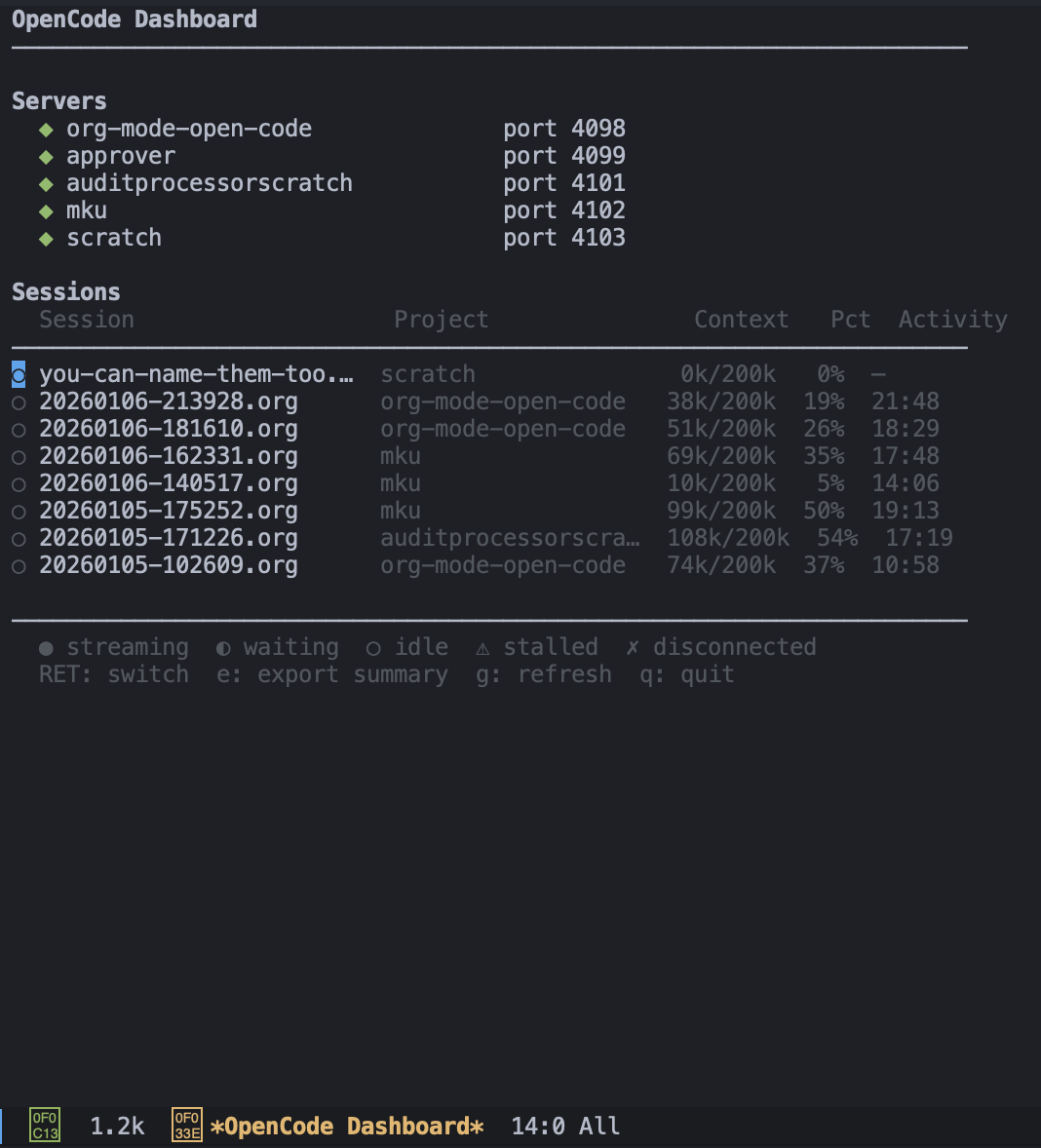1041x1148 pixels.
Task: Click the Activity column header
Action: click(952, 320)
